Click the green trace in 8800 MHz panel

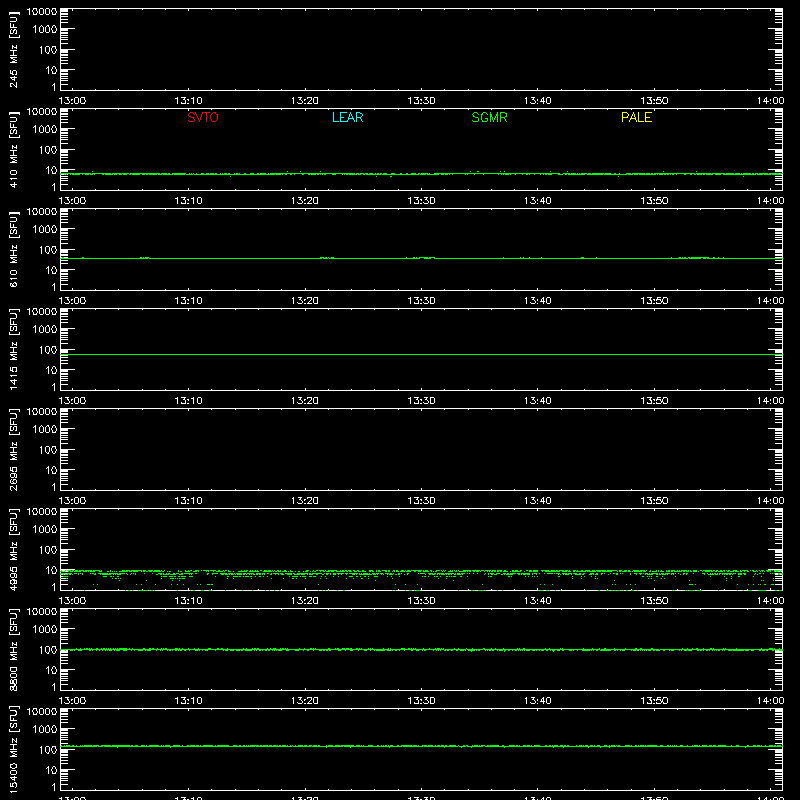pyautogui.click(x=421, y=649)
